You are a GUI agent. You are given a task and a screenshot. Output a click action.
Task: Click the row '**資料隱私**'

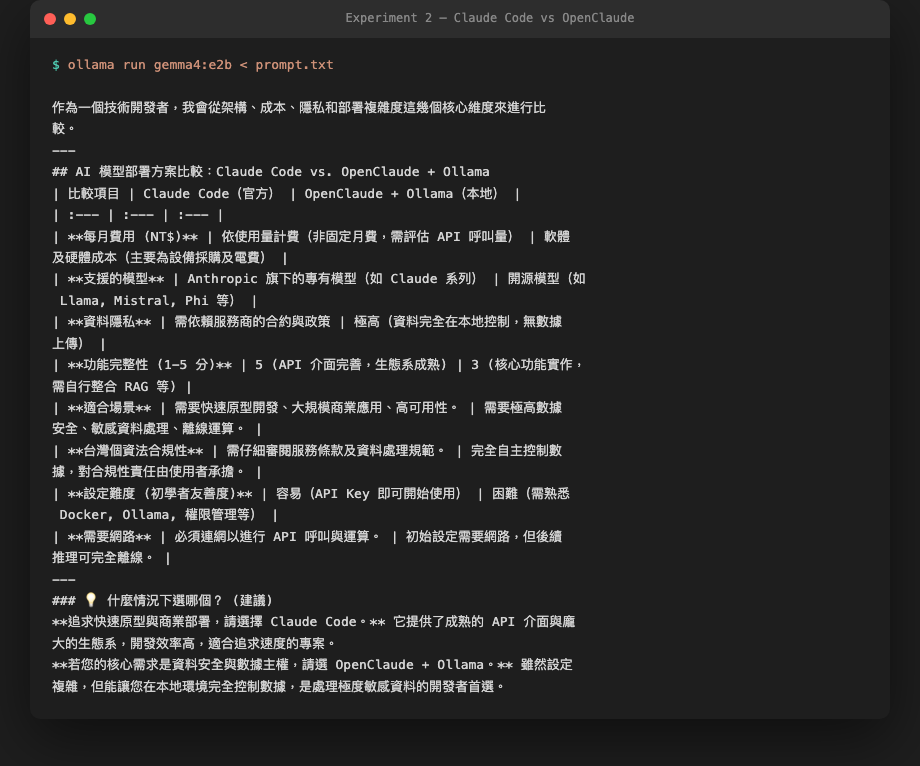(307, 322)
